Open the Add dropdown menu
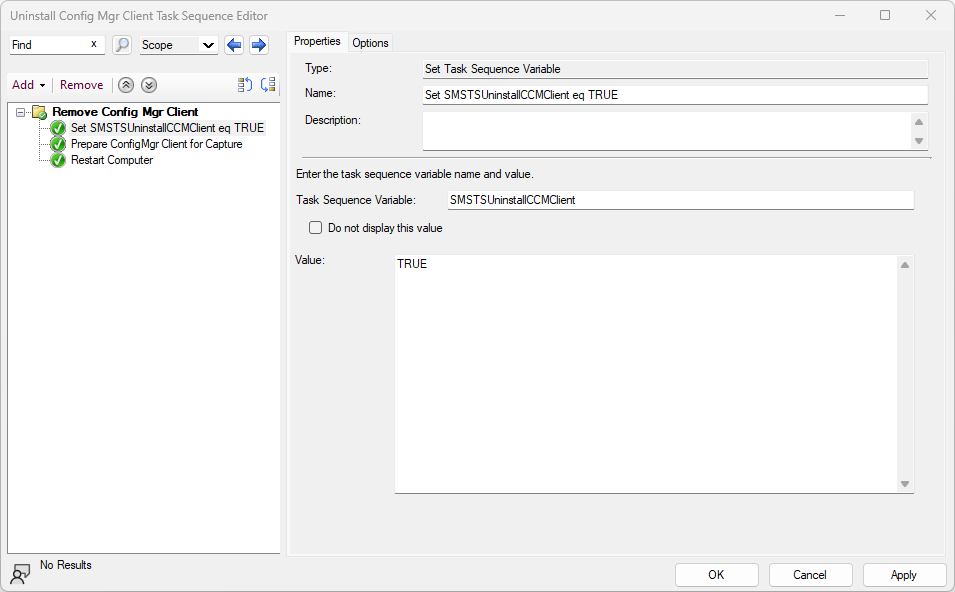 (29, 85)
